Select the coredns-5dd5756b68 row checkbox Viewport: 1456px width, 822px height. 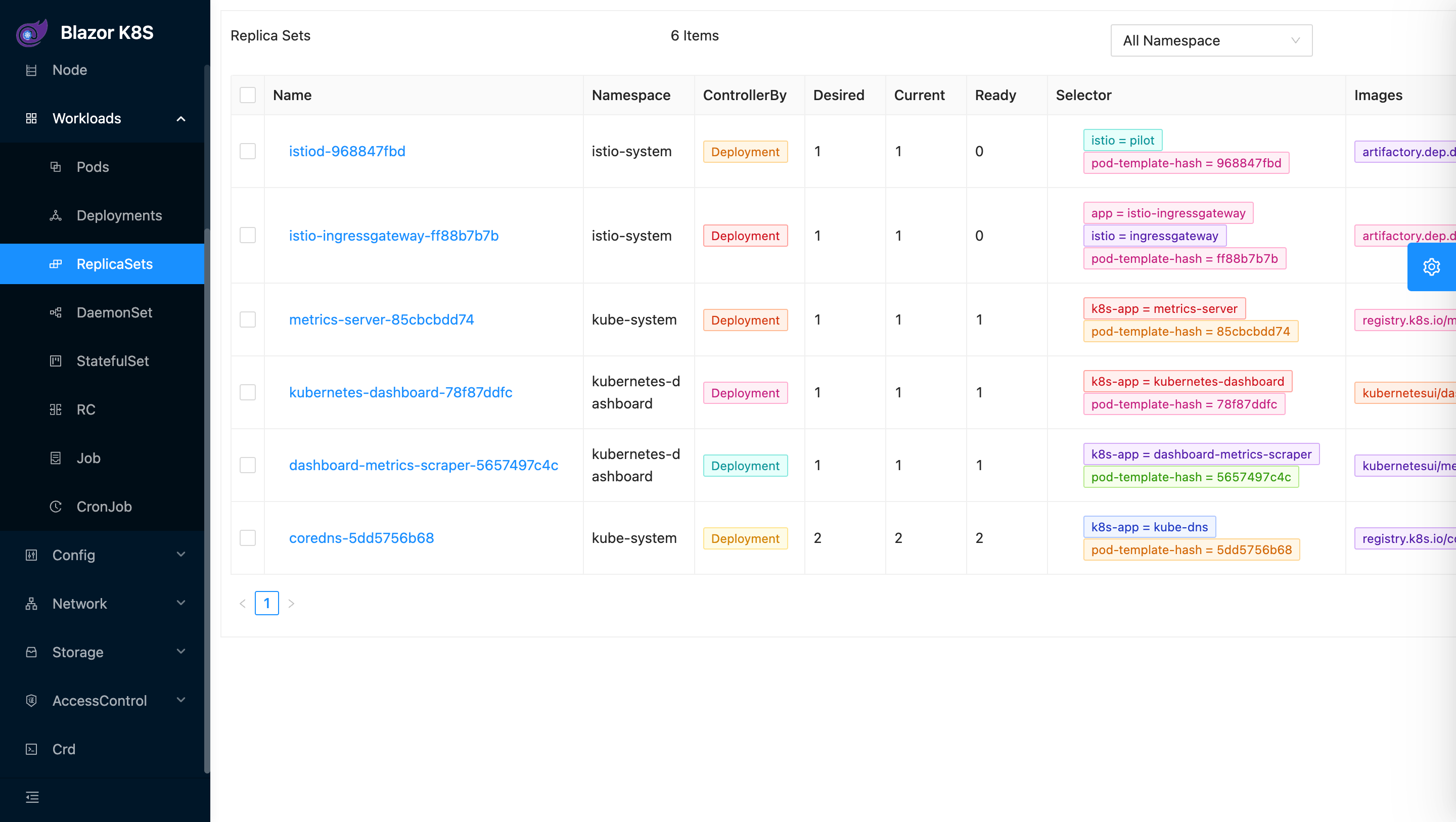(x=248, y=537)
